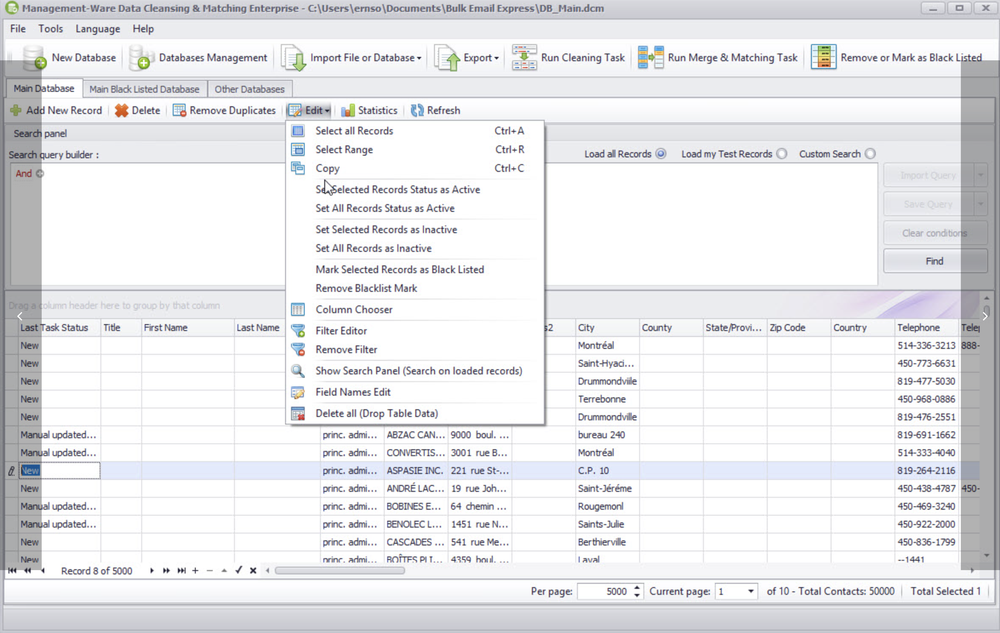Go to first record navigator icon
The height and width of the screenshot is (633, 1000).
point(12,571)
